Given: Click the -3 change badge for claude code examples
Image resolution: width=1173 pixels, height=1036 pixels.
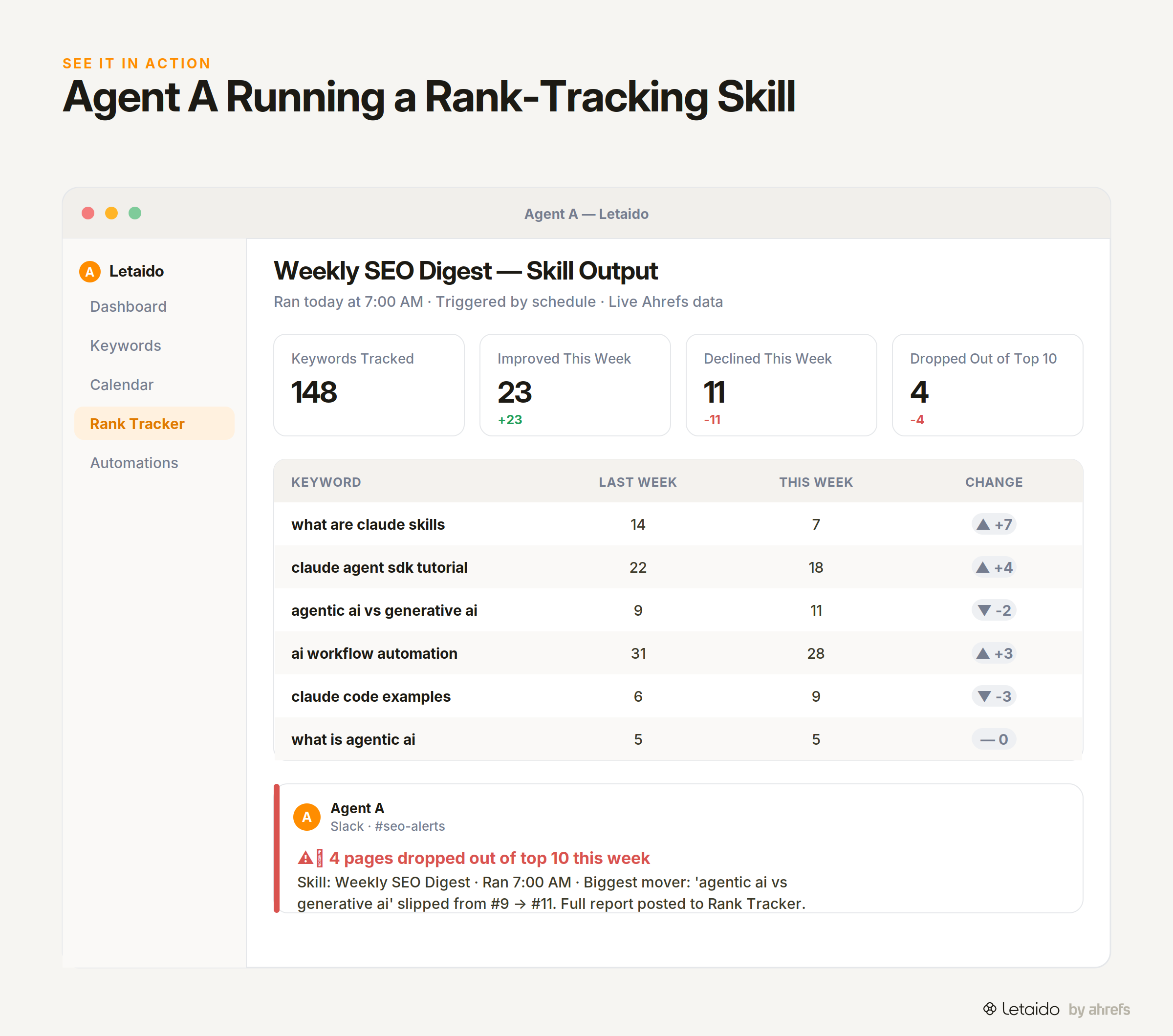Looking at the screenshot, I should tap(994, 696).
